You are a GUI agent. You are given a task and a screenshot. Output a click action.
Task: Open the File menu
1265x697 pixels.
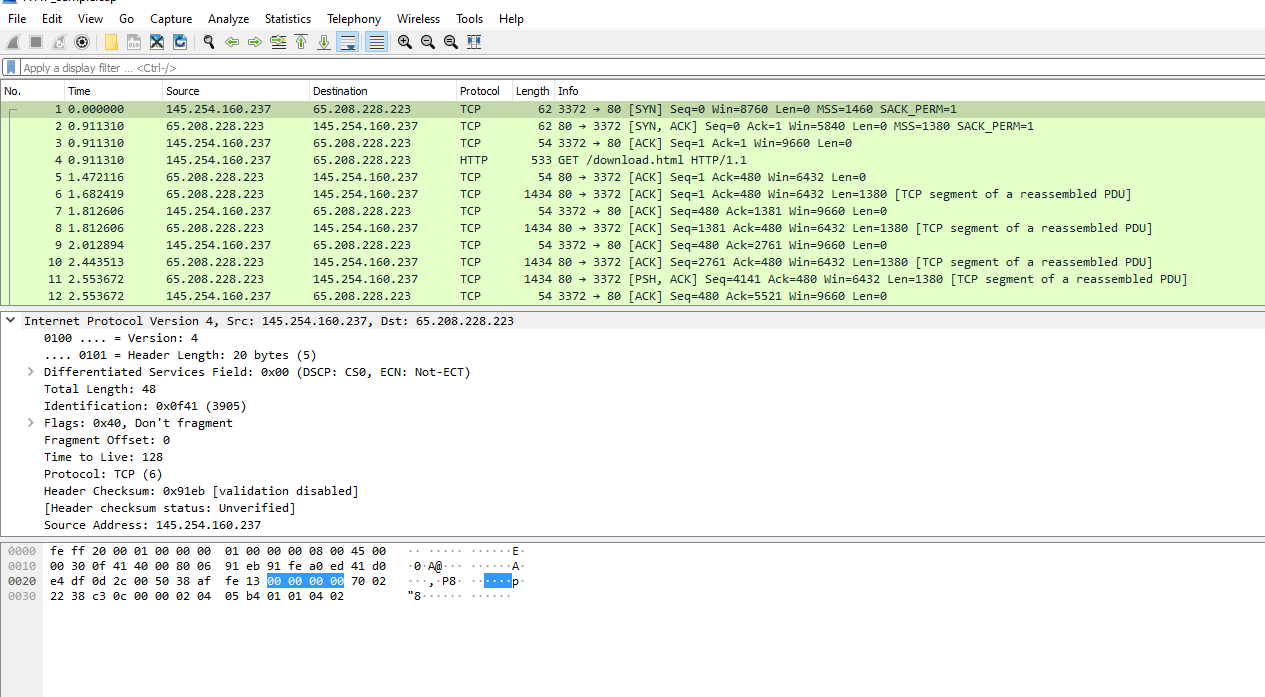[x=17, y=19]
